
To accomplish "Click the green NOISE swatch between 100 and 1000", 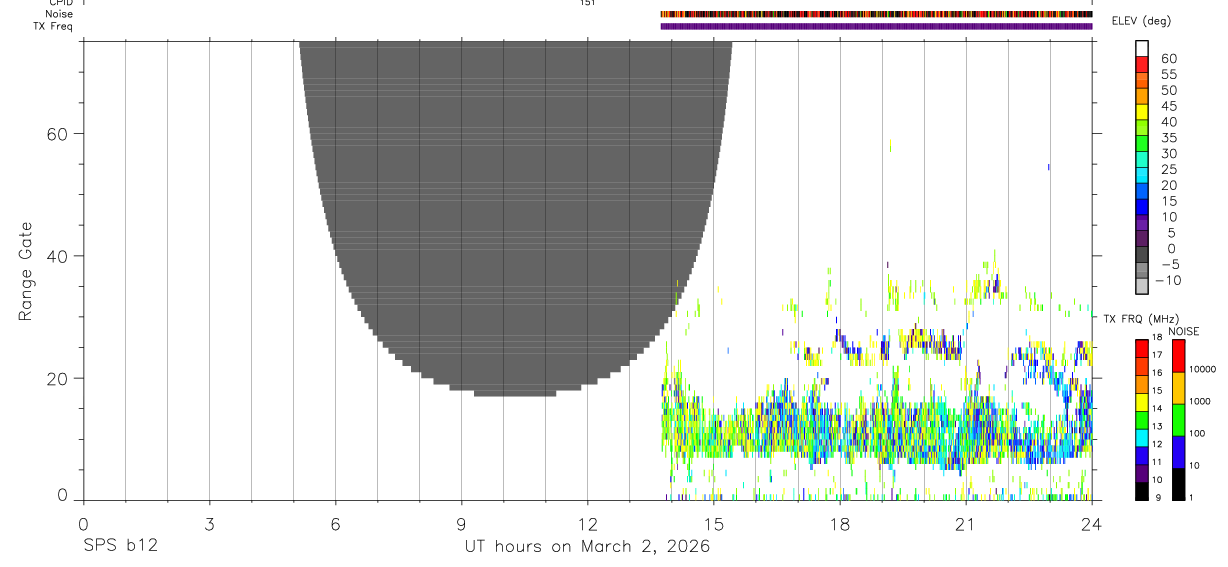I will pos(1178,420).
